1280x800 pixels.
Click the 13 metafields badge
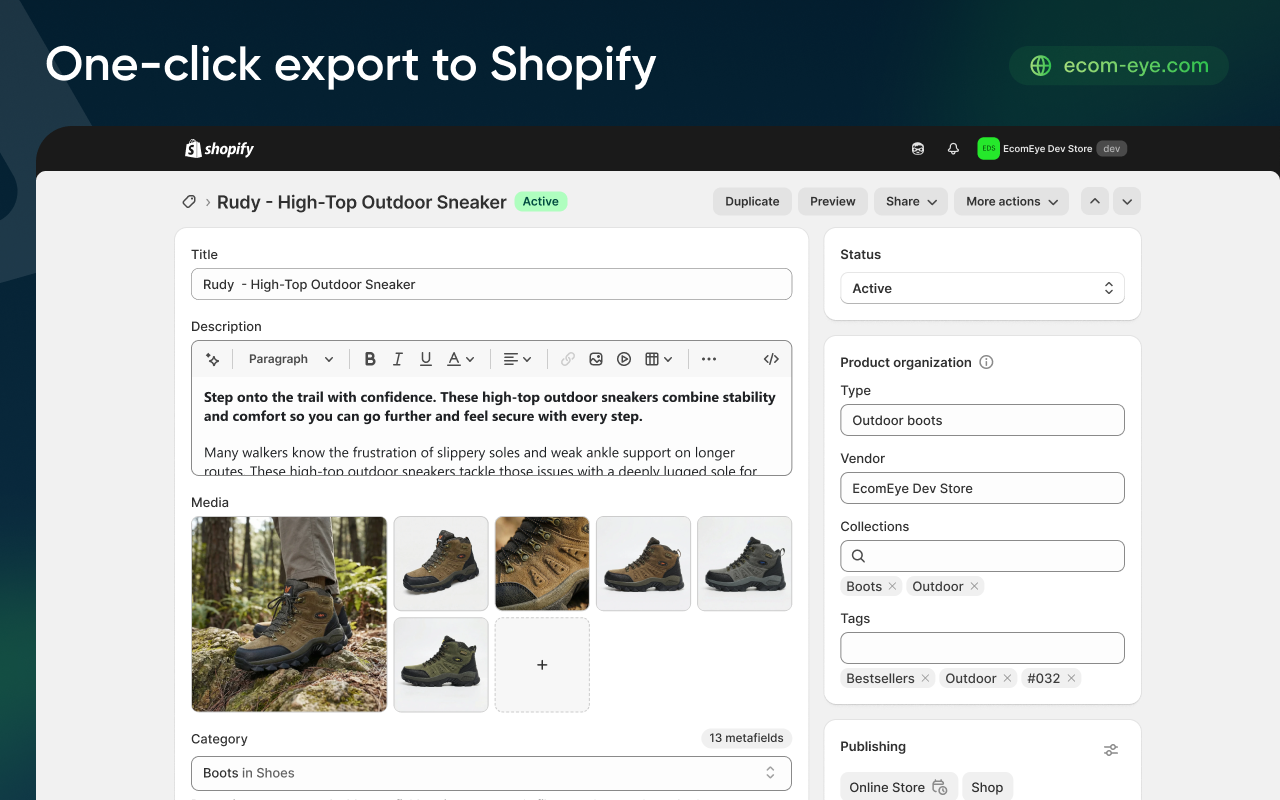coord(746,738)
